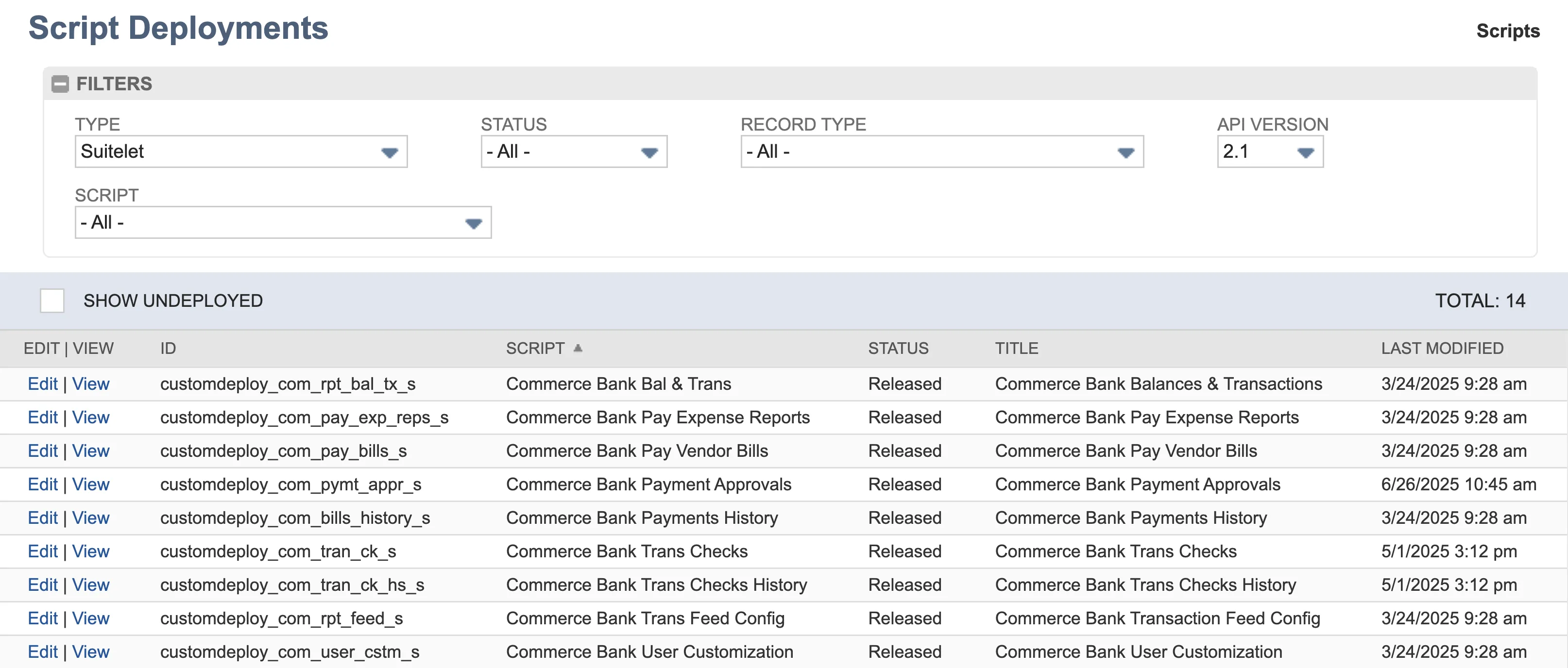
Task: Sort by the ID column header
Action: coord(168,348)
